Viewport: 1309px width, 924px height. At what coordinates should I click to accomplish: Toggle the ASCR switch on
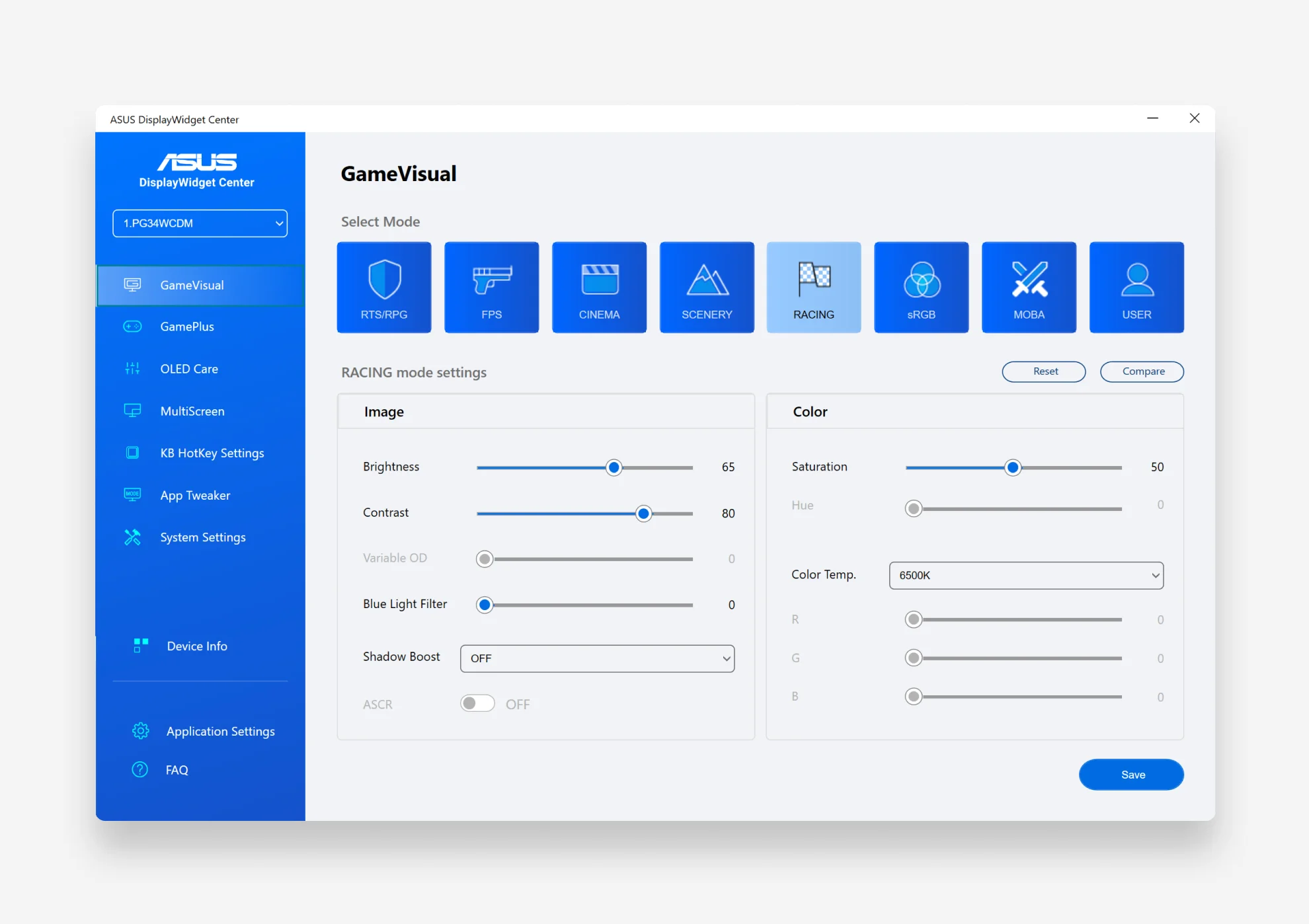[x=477, y=703]
